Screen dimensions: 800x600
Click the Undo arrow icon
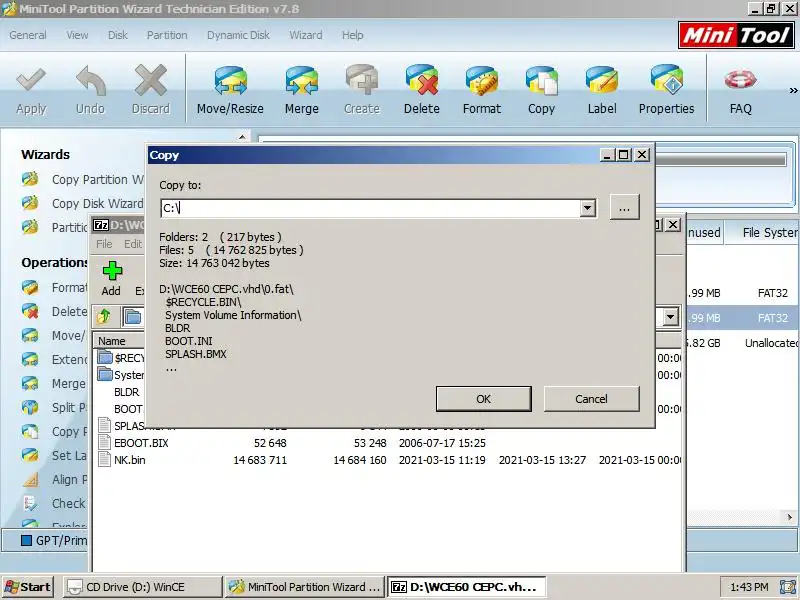[90, 81]
